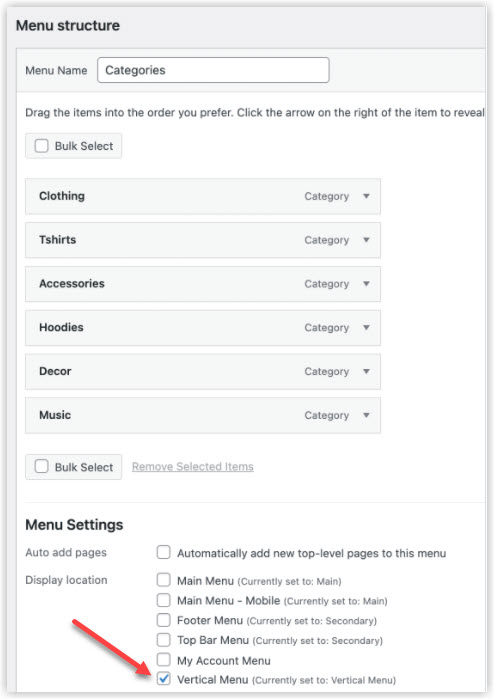Enable Automatically add new top-level pages
Screen dimensions: 495x700
click(x=163, y=552)
